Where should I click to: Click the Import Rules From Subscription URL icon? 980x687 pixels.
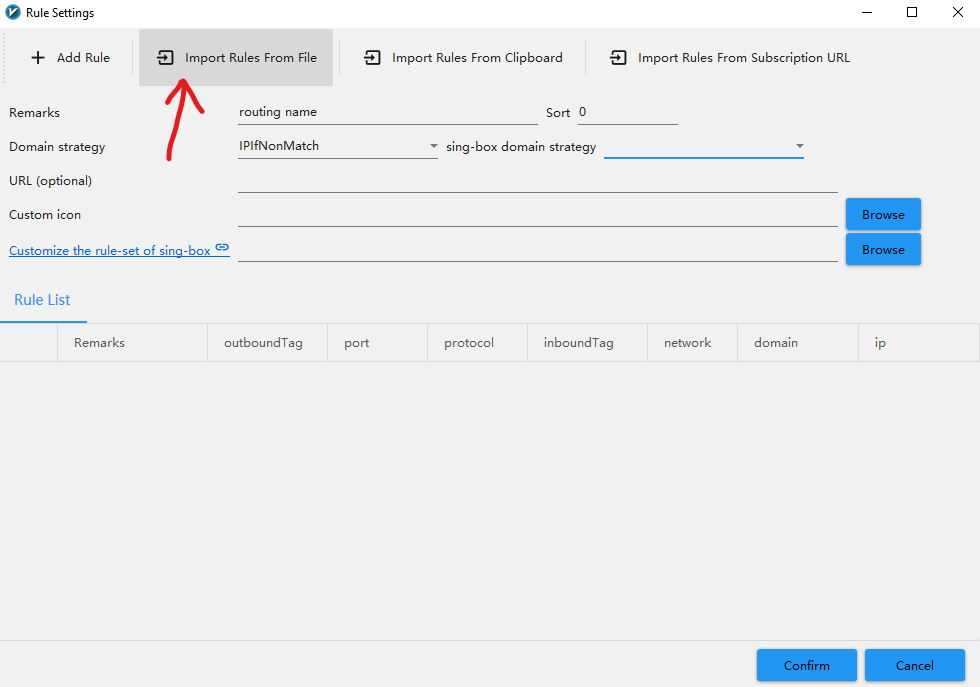point(618,58)
